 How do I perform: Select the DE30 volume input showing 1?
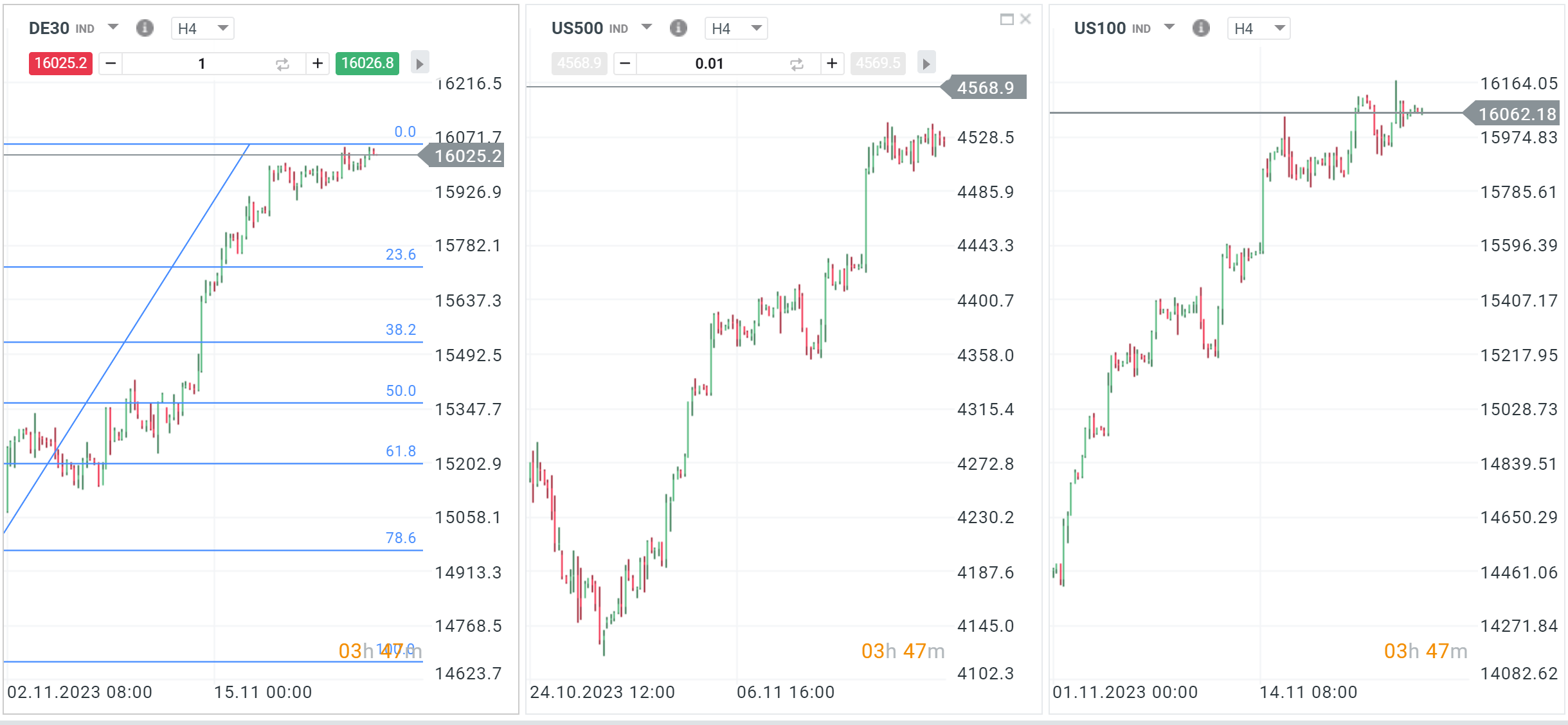(x=201, y=63)
